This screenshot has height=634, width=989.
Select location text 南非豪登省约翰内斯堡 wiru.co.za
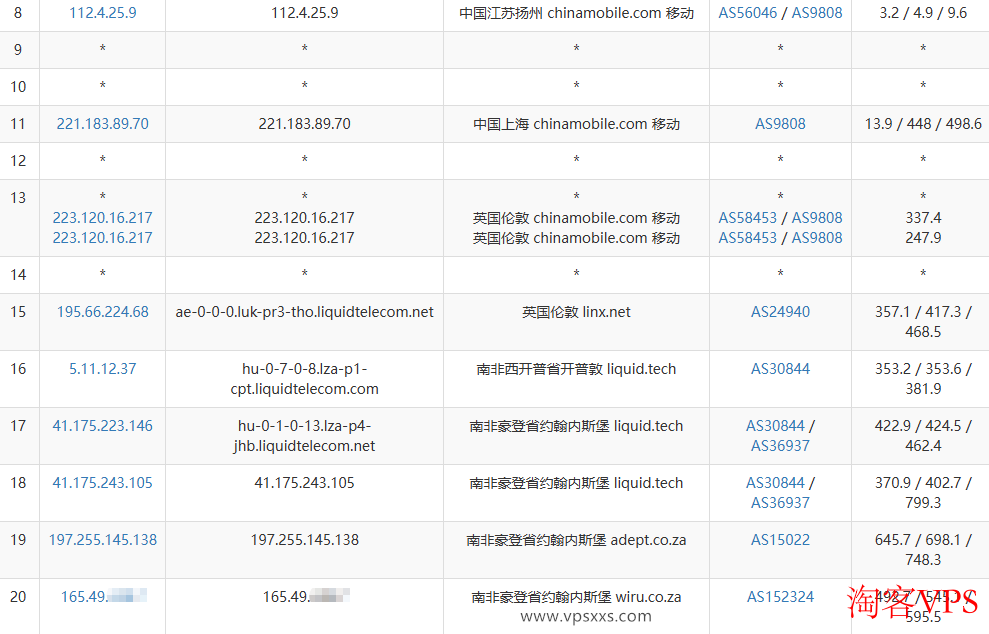click(x=576, y=597)
